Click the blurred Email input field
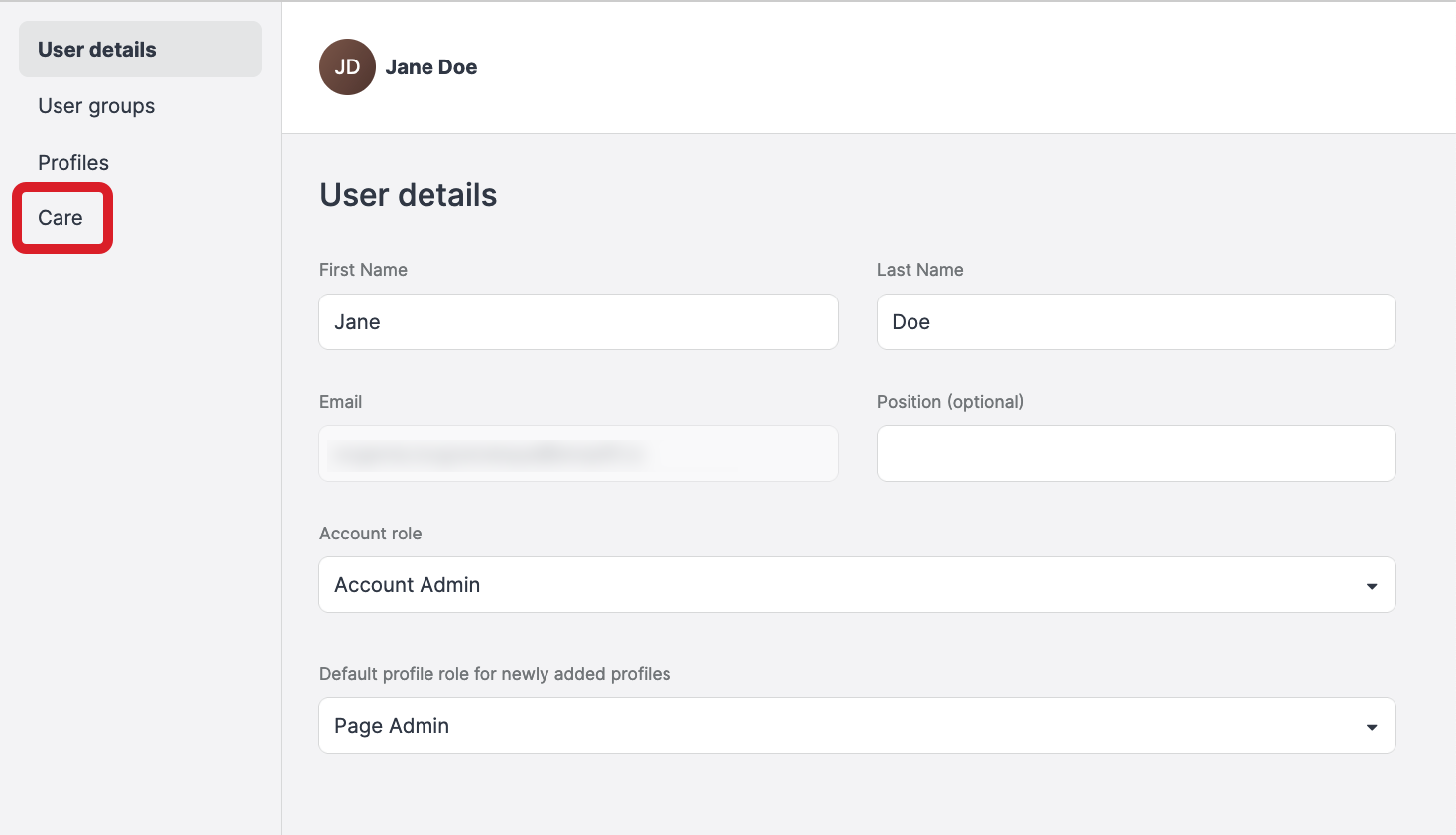Screen dimensions: 1456x835 click(x=578, y=454)
